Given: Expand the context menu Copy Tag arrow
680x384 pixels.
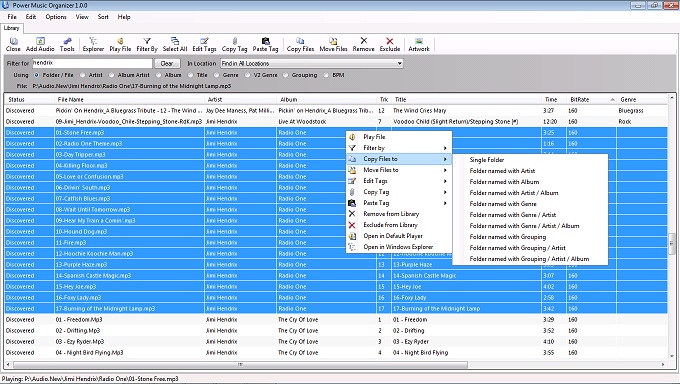Looking at the screenshot, I should [x=445, y=192].
